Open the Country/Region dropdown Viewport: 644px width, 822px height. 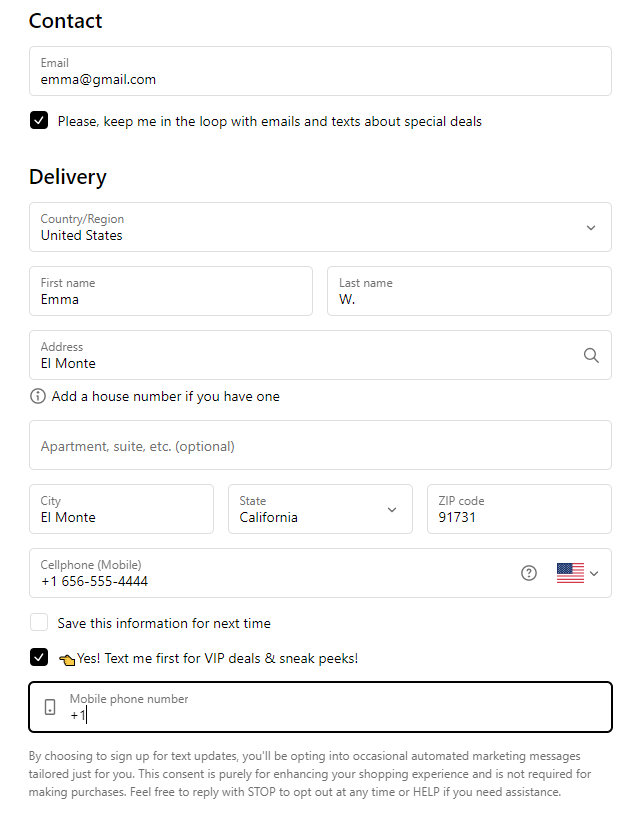(320, 227)
